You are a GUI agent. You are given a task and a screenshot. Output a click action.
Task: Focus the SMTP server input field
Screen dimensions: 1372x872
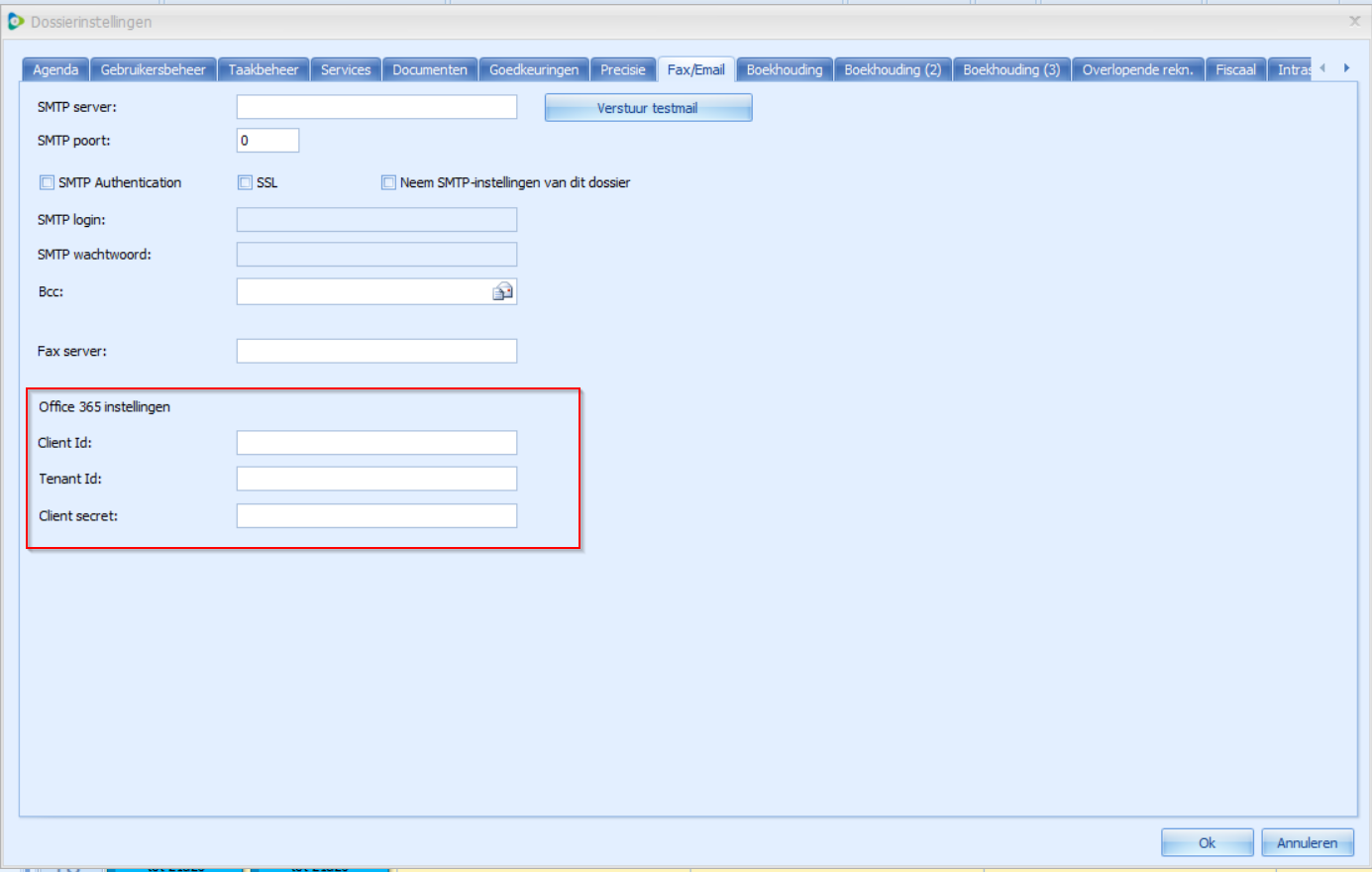click(x=376, y=107)
